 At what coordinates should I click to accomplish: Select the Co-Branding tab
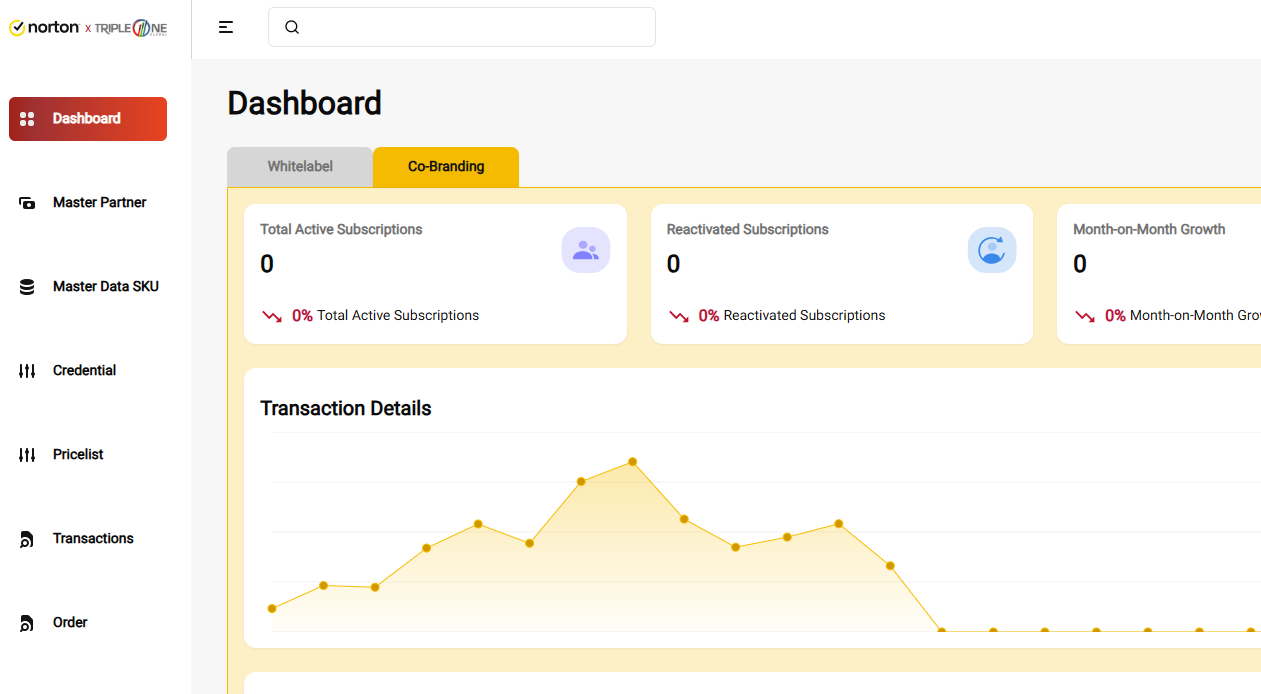click(x=446, y=167)
